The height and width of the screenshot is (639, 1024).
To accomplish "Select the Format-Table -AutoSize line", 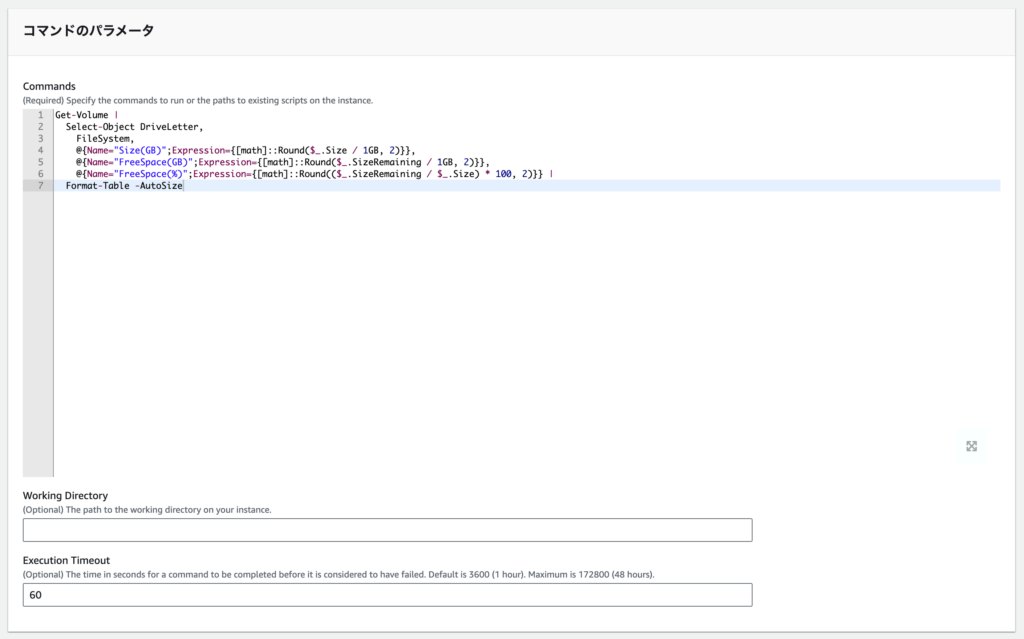I will (x=124, y=185).
